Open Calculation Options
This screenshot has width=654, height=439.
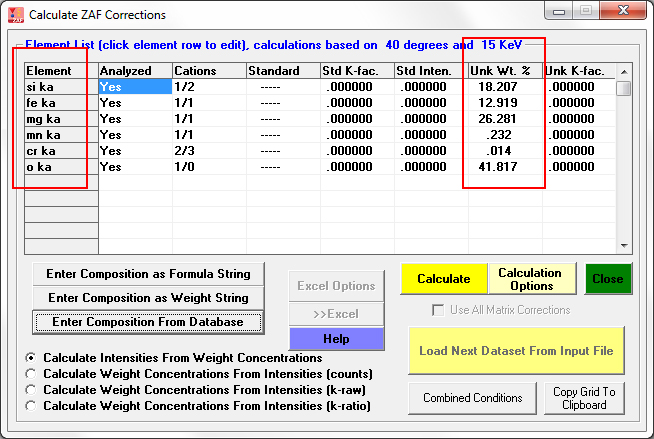pyautogui.click(x=529, y=279)
